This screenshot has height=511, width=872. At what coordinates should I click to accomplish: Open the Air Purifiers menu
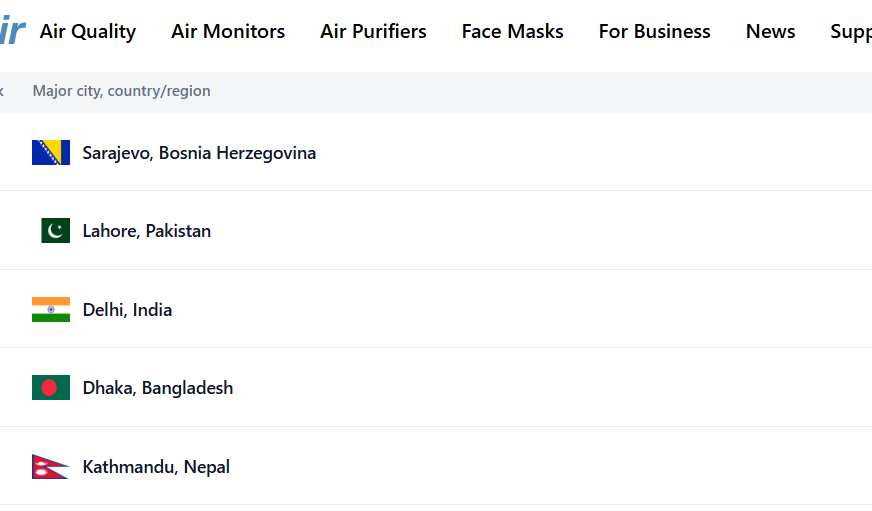pyautogui.click(x=373, y=31)
